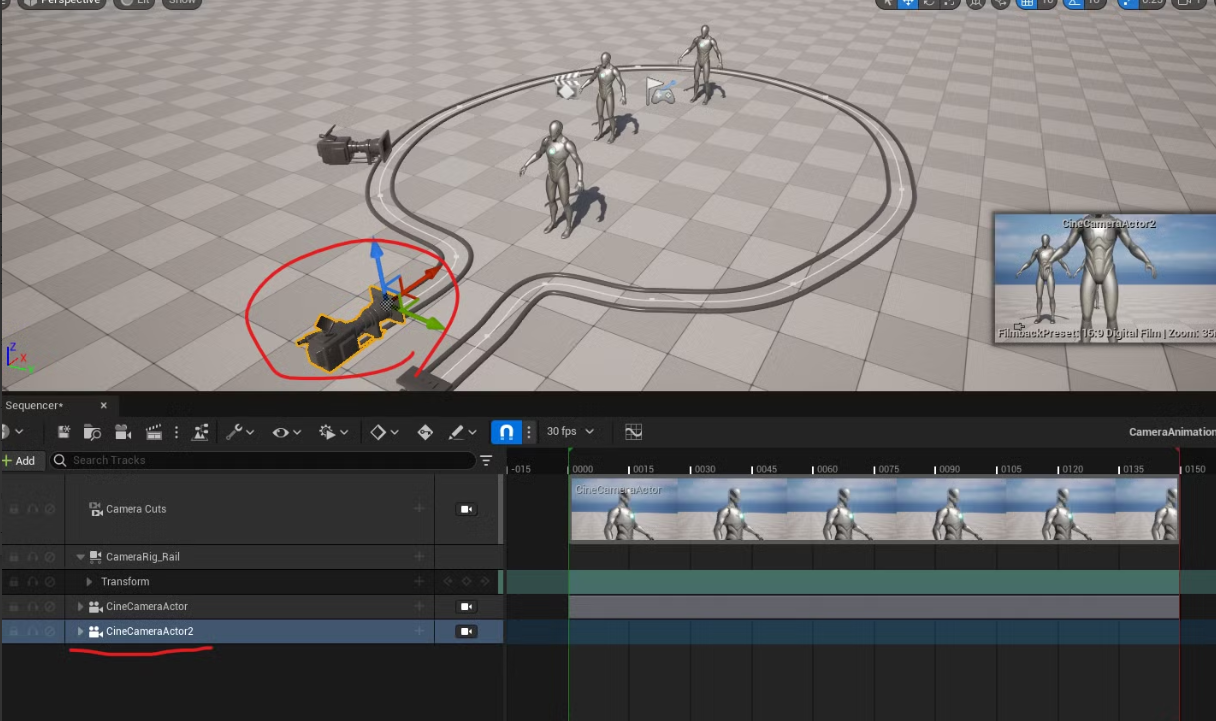Open the eye View Options dropdown
1216x721 pixels.
click(286, 432)
